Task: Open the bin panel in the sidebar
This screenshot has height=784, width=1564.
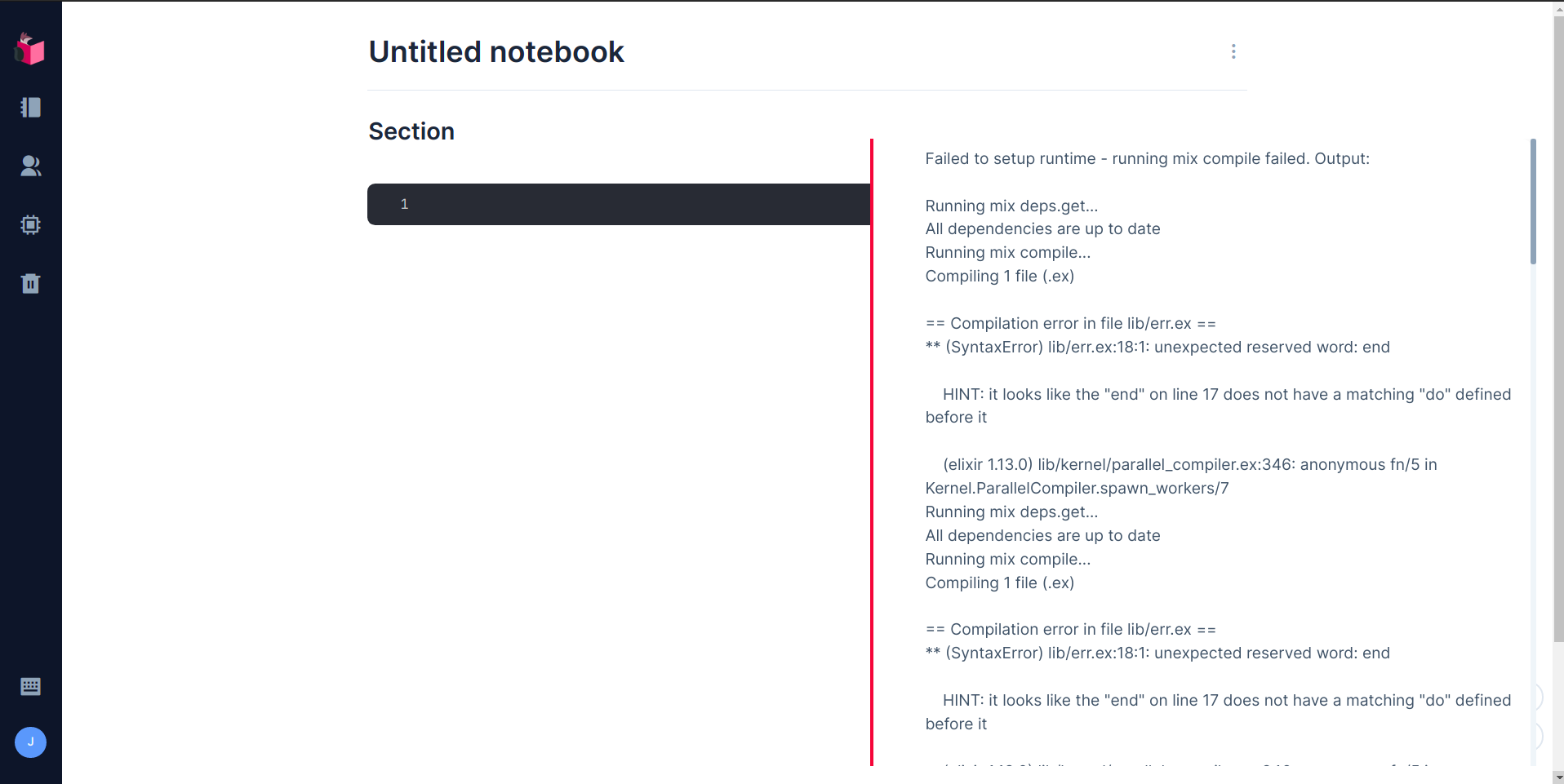Action: [30, 283]
